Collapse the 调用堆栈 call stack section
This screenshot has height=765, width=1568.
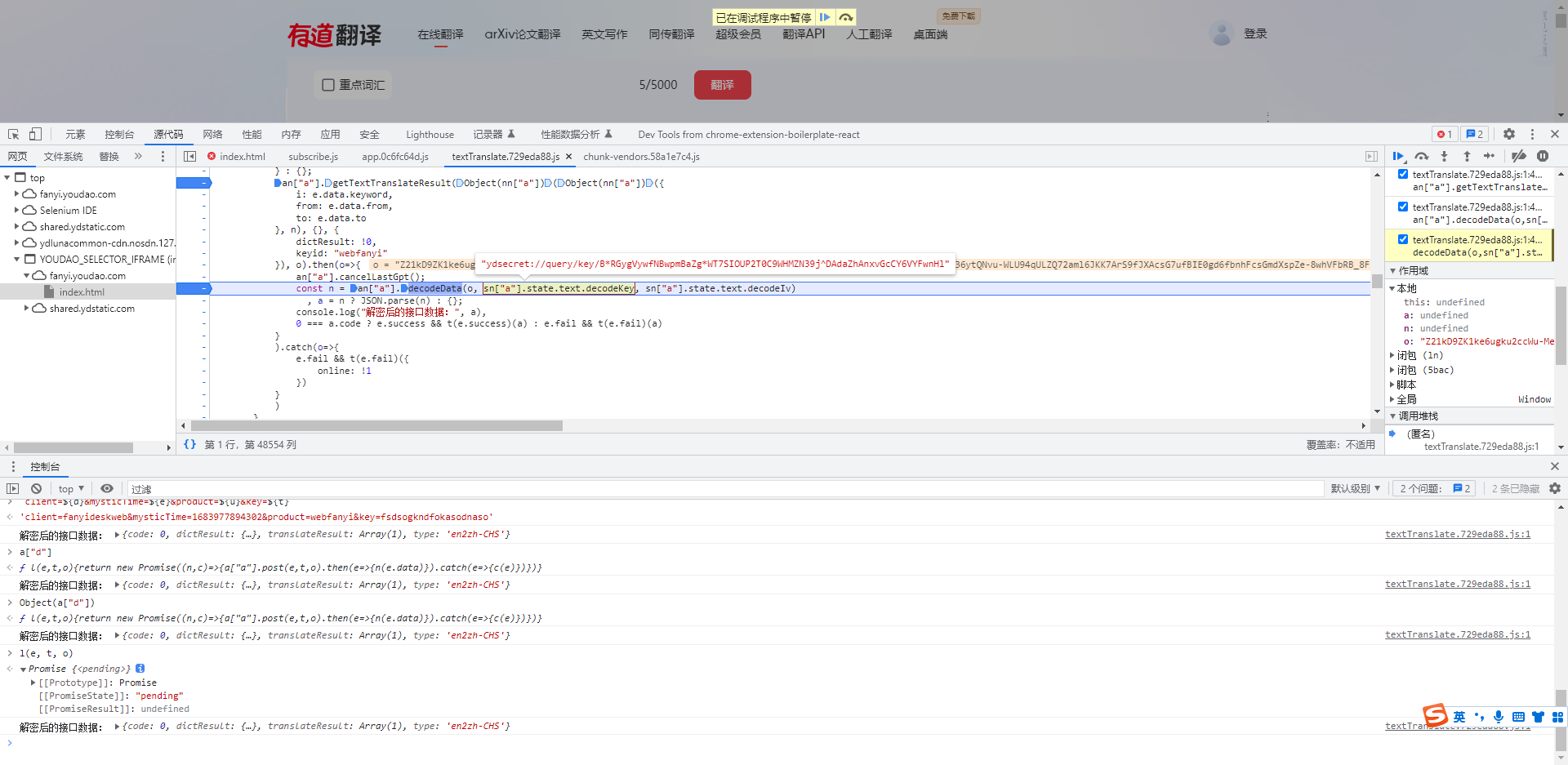click(x=1393, y=416)
